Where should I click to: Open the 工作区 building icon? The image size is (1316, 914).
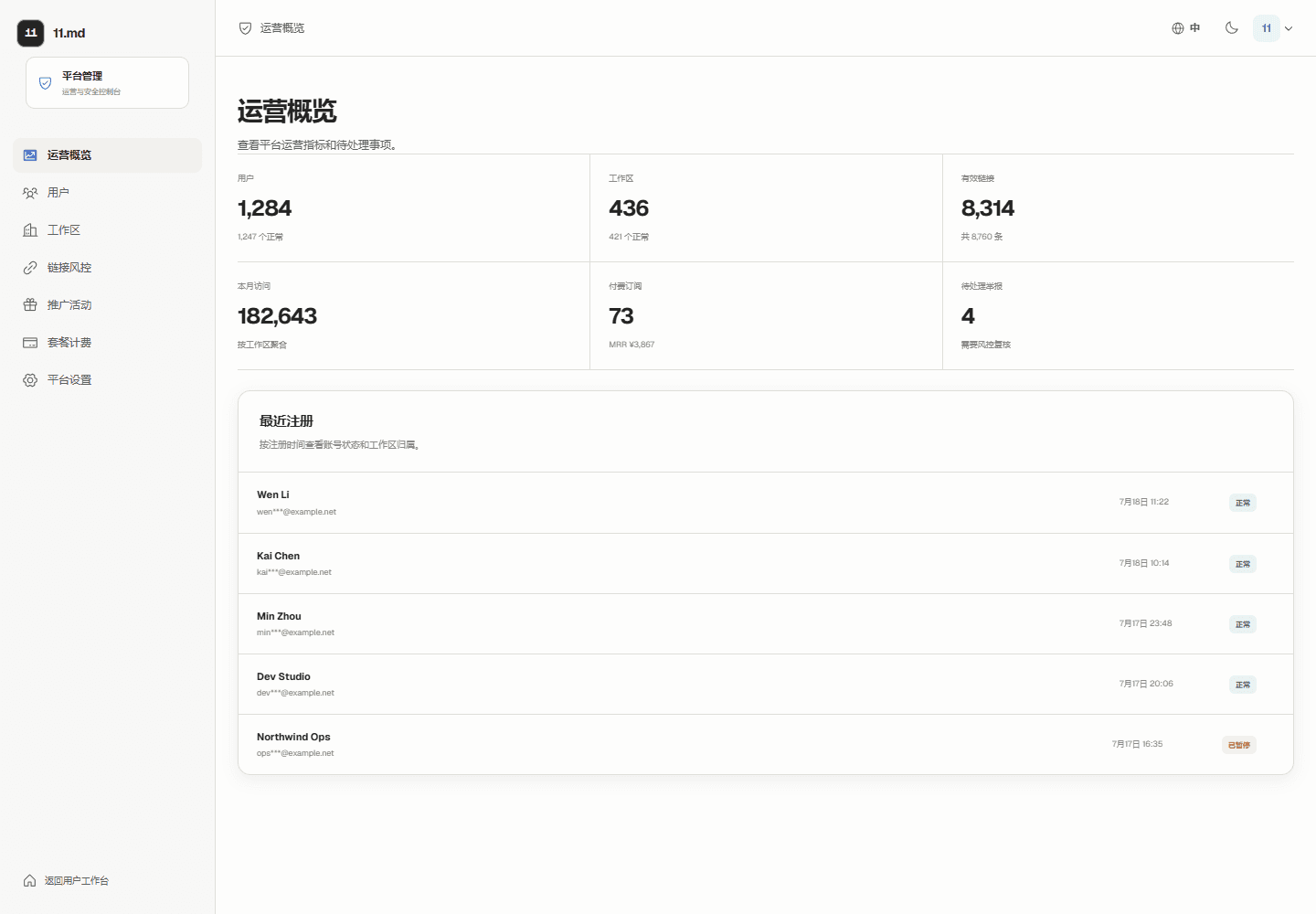point(30,230)
